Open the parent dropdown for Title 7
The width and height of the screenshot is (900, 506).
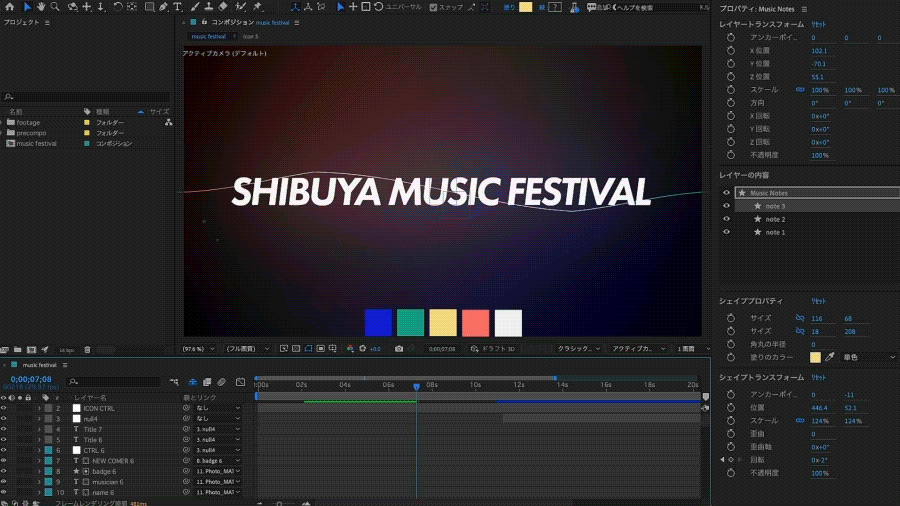point(218,429)
